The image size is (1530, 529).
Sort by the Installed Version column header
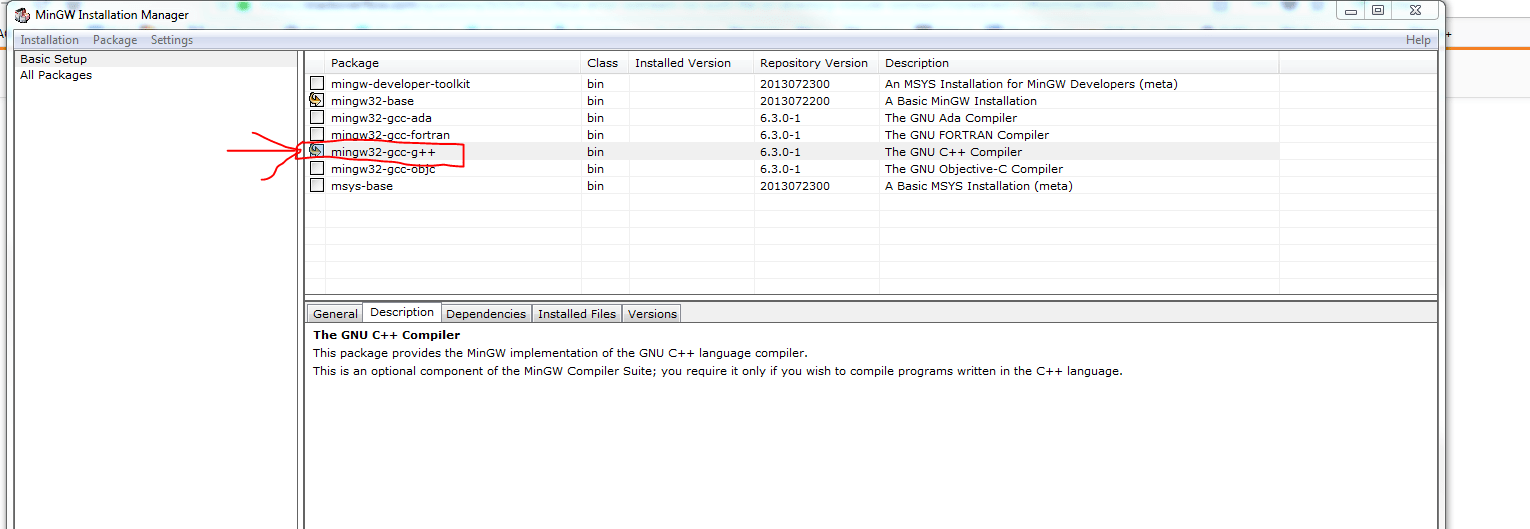coord(691,63)
